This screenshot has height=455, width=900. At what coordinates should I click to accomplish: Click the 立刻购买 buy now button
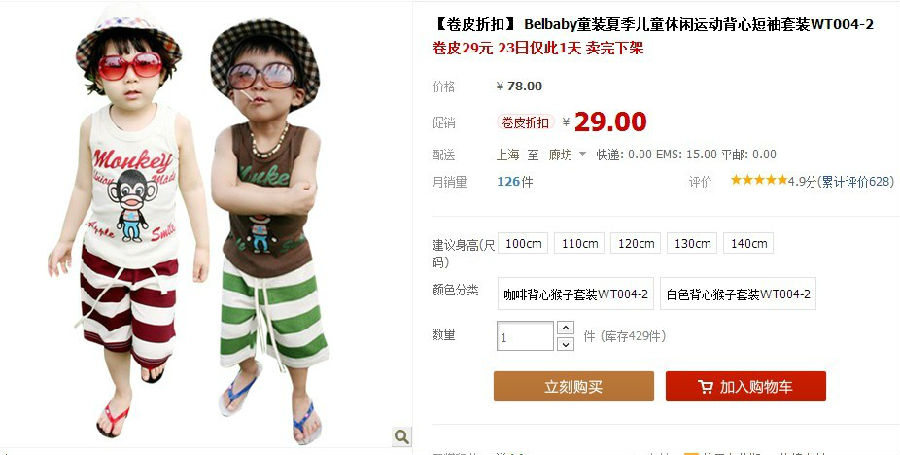point(573,386)
